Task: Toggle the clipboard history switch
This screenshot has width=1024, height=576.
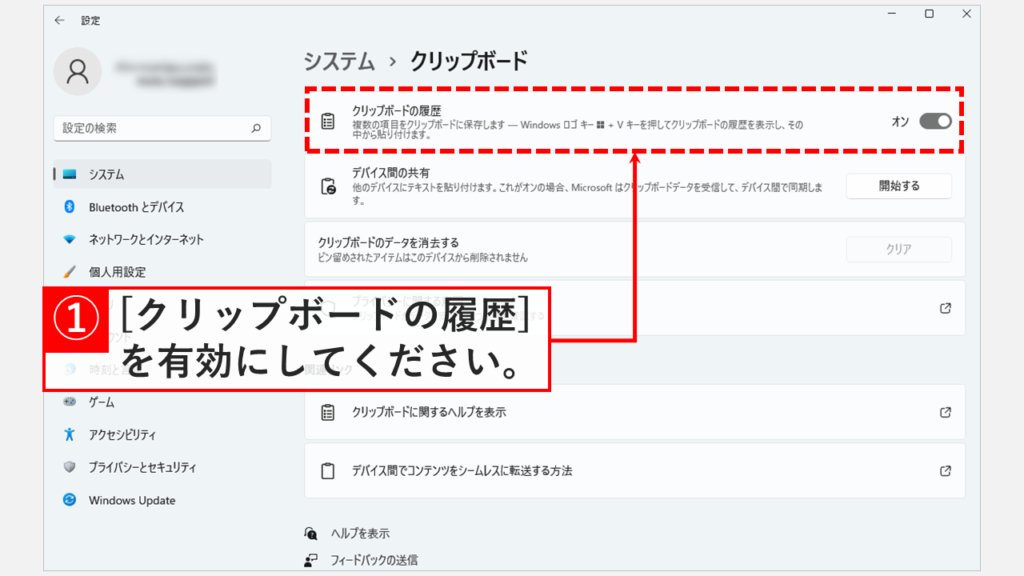Action: click(x=935, y=121)
